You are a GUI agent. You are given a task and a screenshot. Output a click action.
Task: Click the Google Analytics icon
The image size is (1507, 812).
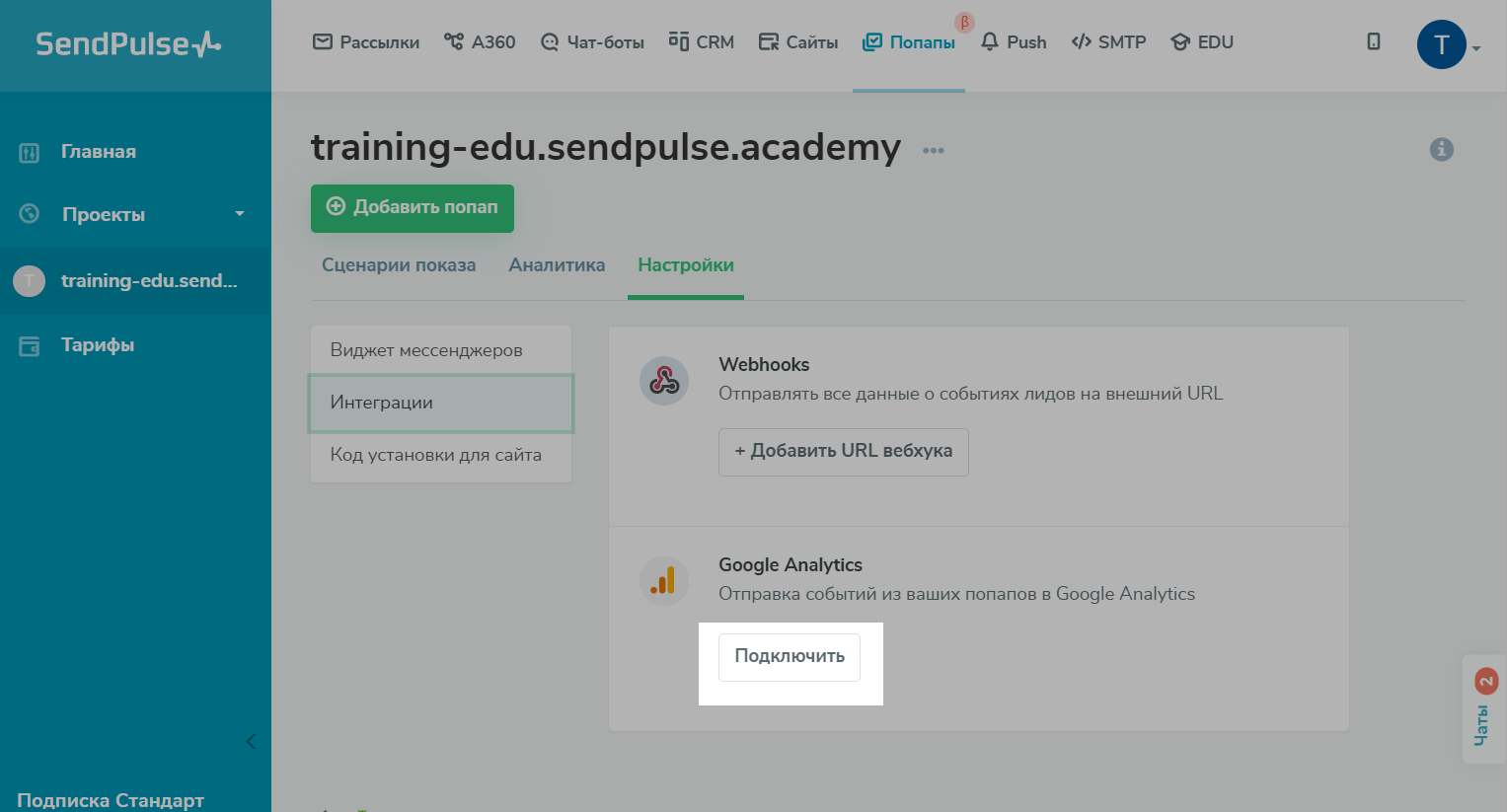(664, 580)
